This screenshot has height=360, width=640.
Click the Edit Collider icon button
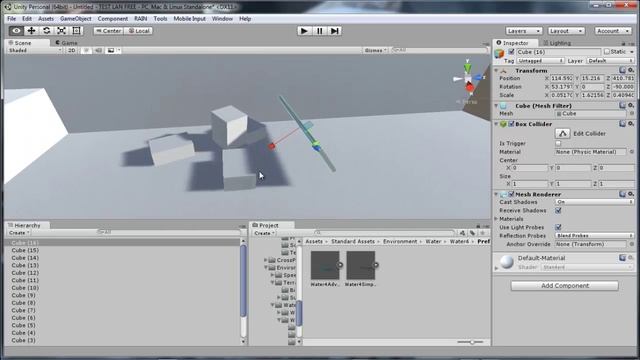[562, 133]
